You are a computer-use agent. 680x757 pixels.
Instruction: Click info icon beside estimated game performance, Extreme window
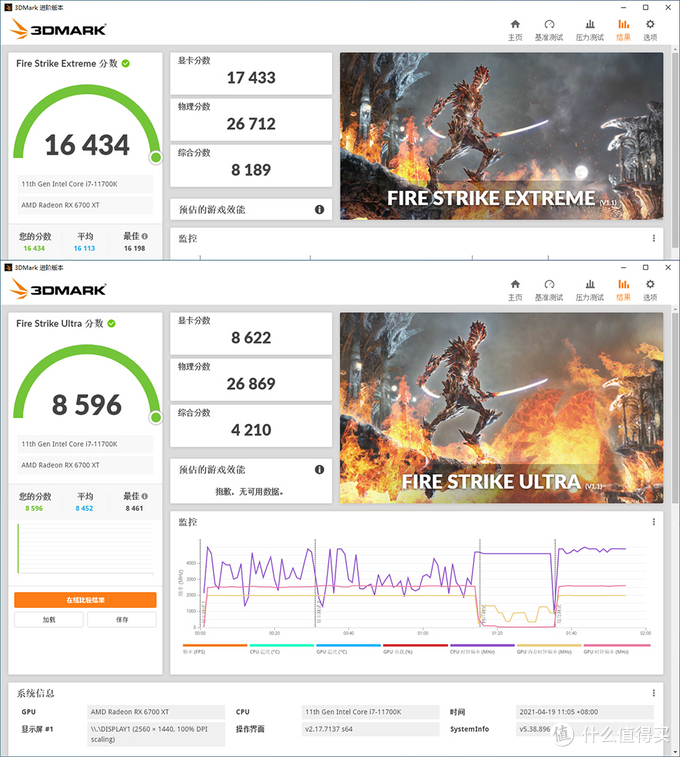click(319, 210)
